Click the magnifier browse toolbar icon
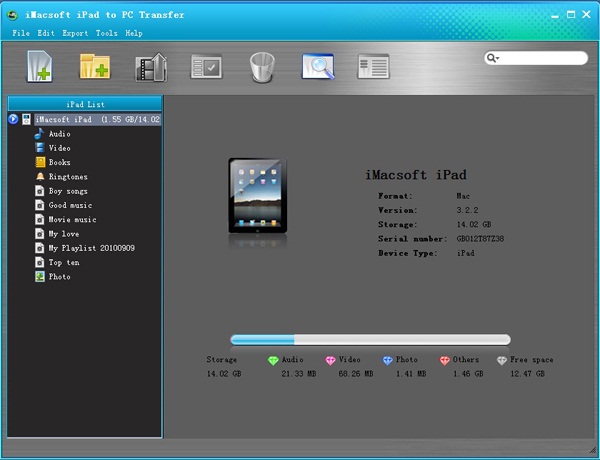Image resolution: width=600 pixels, height=460 pixels. 318,67
